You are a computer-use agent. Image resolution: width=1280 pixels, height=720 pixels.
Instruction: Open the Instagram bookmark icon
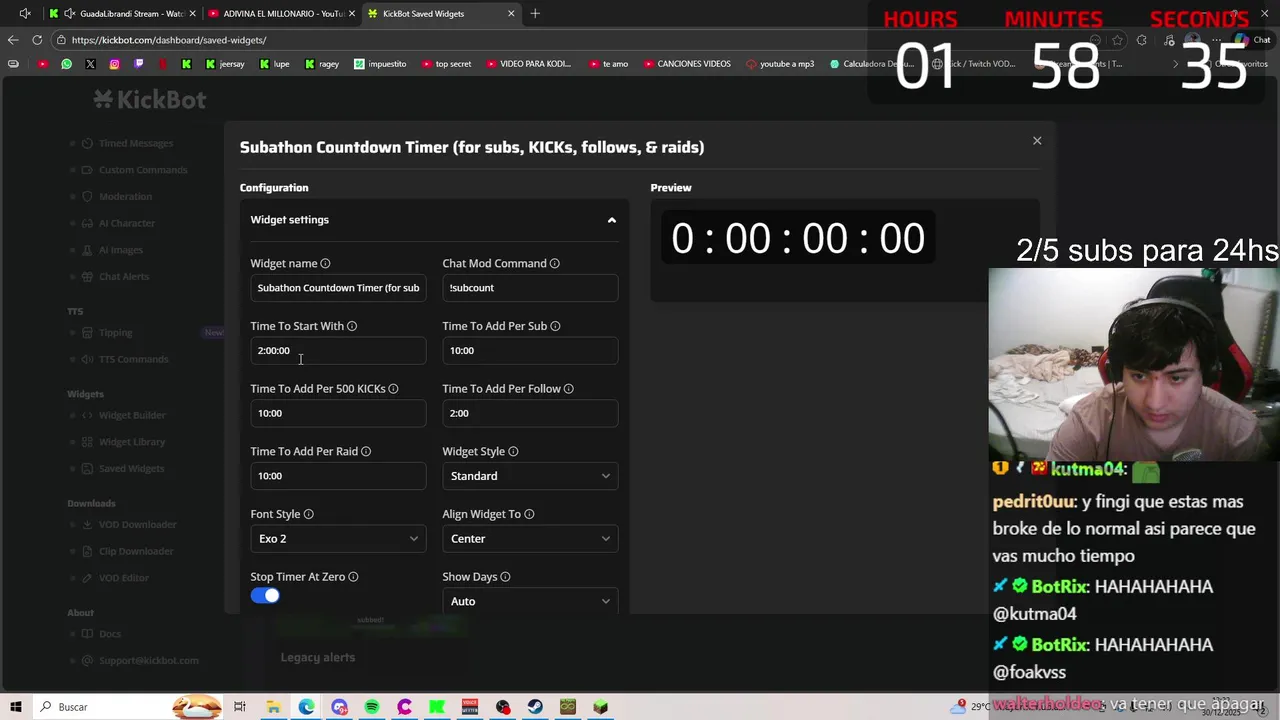coord(114,64)
